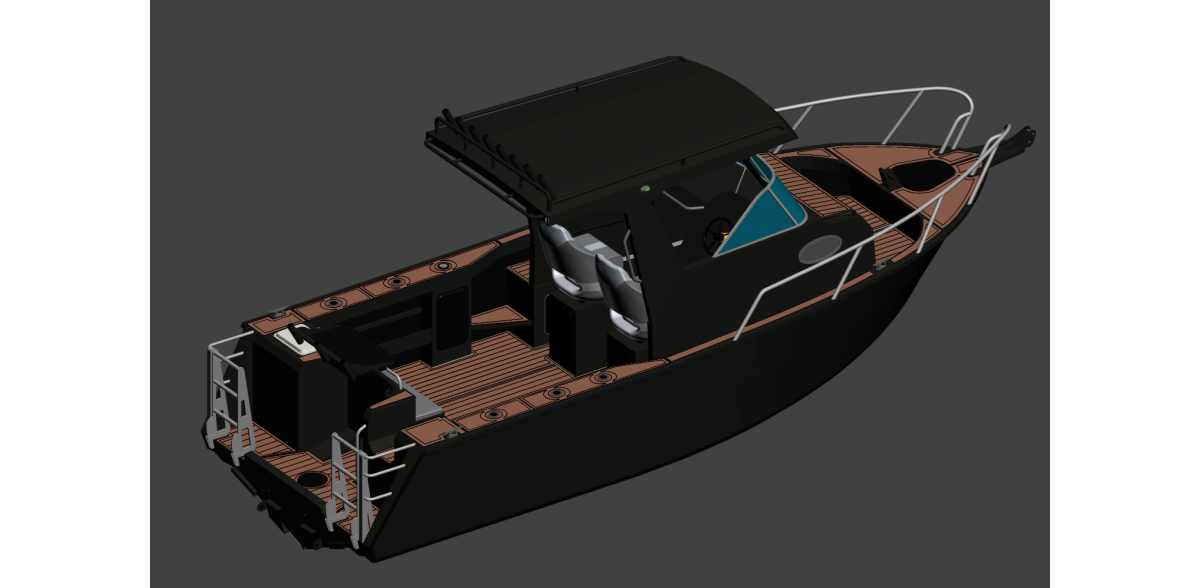The width and height of the screenshot is (1200, 588).
Task: Select the blue windshield glass panel
Action: pos(760,223)
